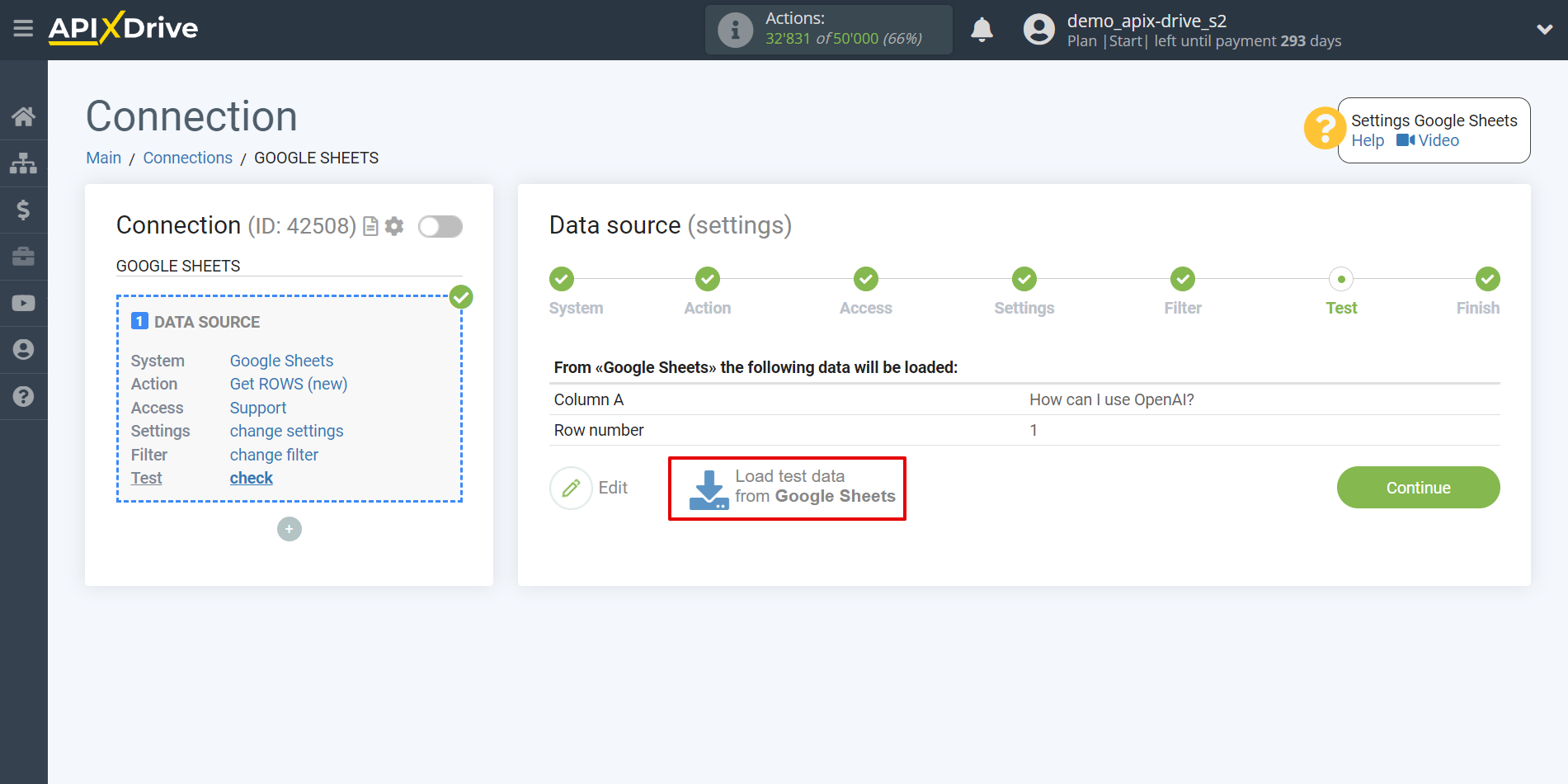Select the Column A row label
The image size is (1568, 784).
[589, 399]
